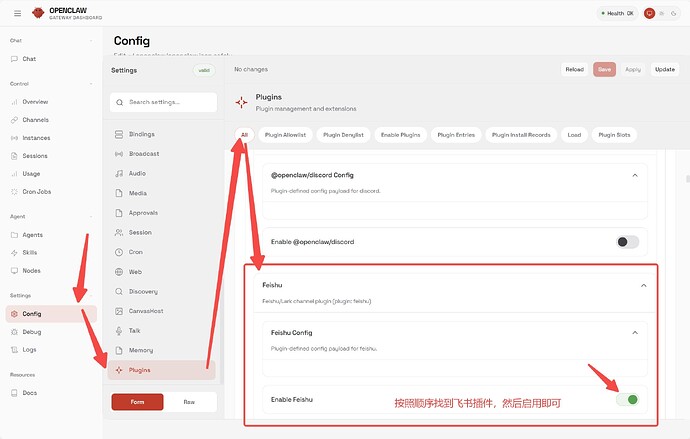Switch to the Plugin Allowlist tab

286,134
